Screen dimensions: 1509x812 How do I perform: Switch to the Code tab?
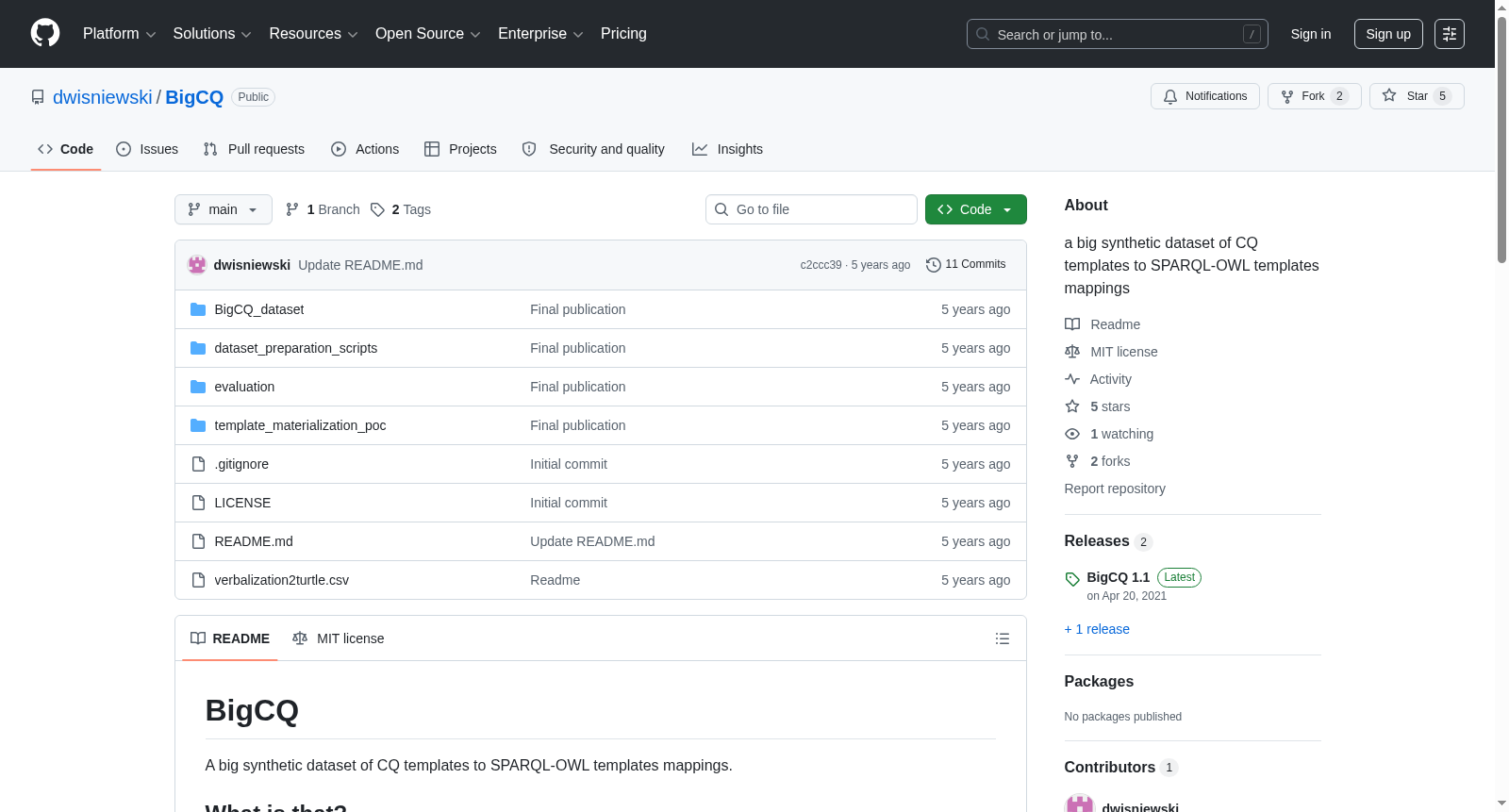pyautogui.click(x=65, y=149)
